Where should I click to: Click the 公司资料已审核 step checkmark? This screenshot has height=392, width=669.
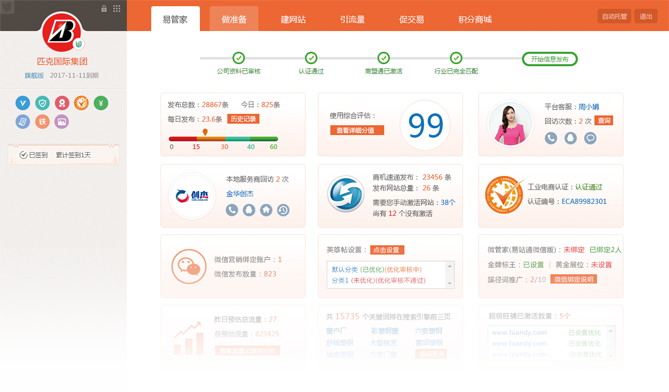pos(239,58)
